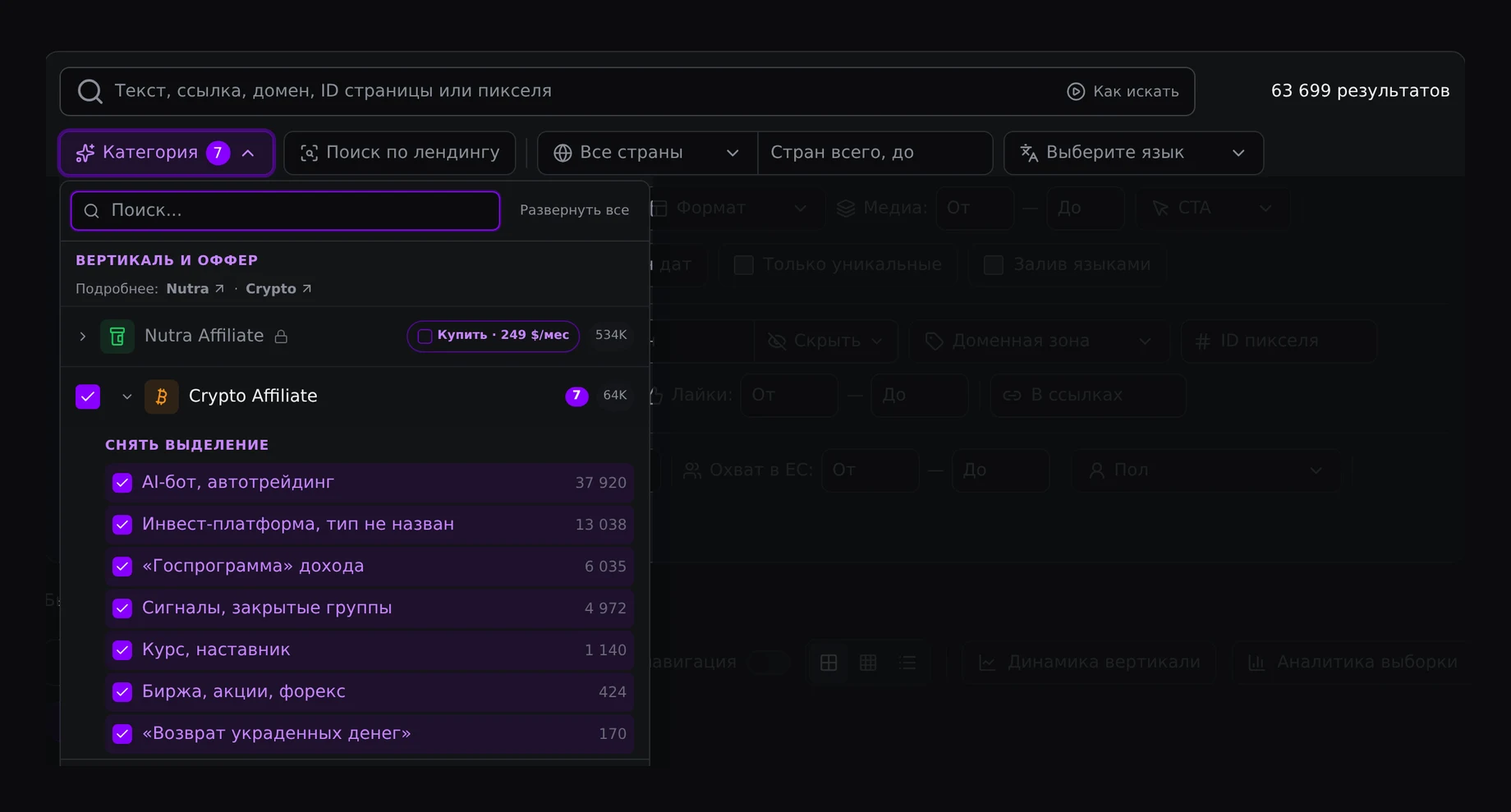1511x812 pixels.
Task: Click the scan icon in 'Поиск по лендингу'
Action: [309, 153]
